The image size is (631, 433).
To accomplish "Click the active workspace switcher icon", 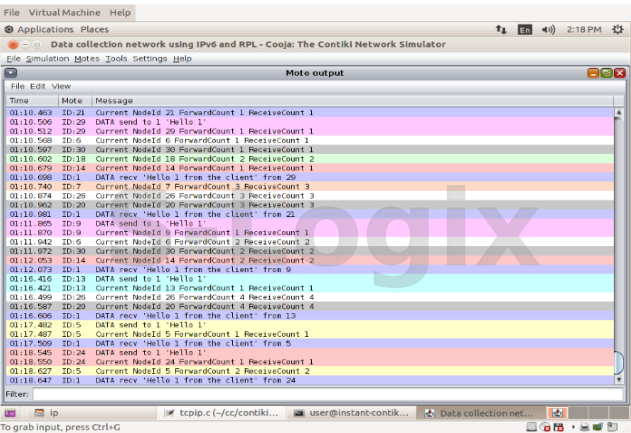I will pyautogui.click(x=557, y=413).
